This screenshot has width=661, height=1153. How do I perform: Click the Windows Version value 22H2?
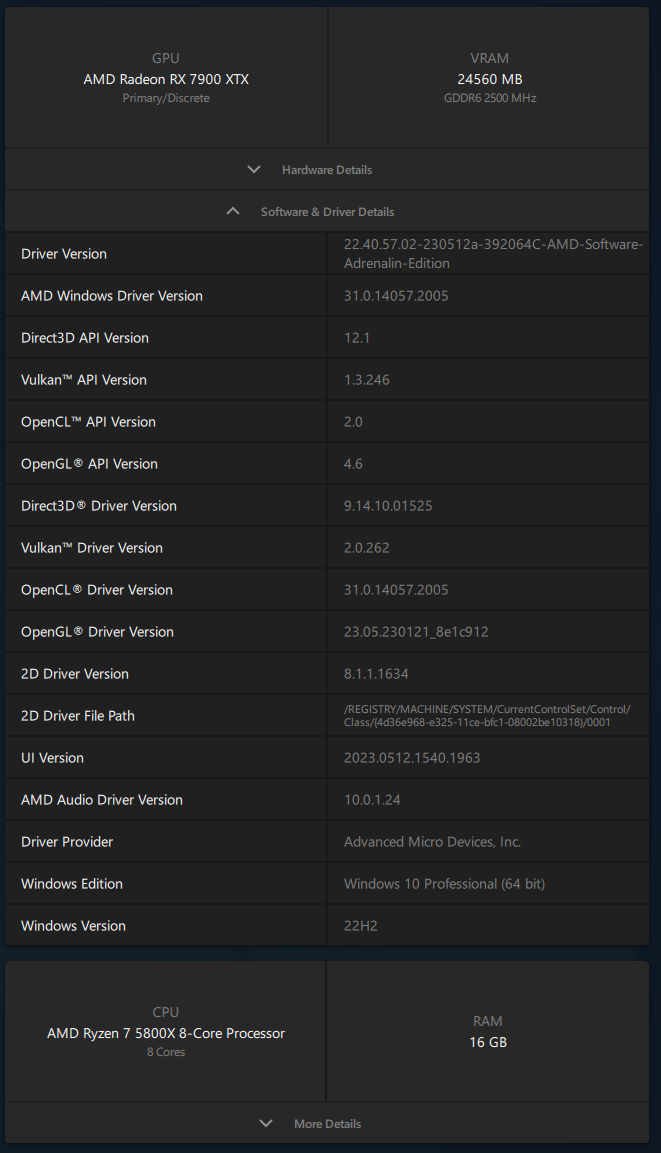pyautogui.click(x=360, y=926)
